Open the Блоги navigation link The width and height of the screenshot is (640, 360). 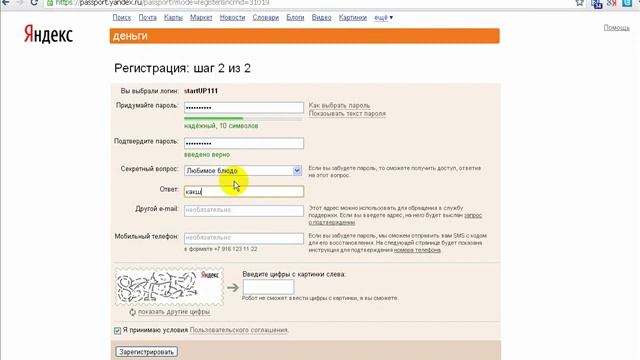tap(295, 18)
